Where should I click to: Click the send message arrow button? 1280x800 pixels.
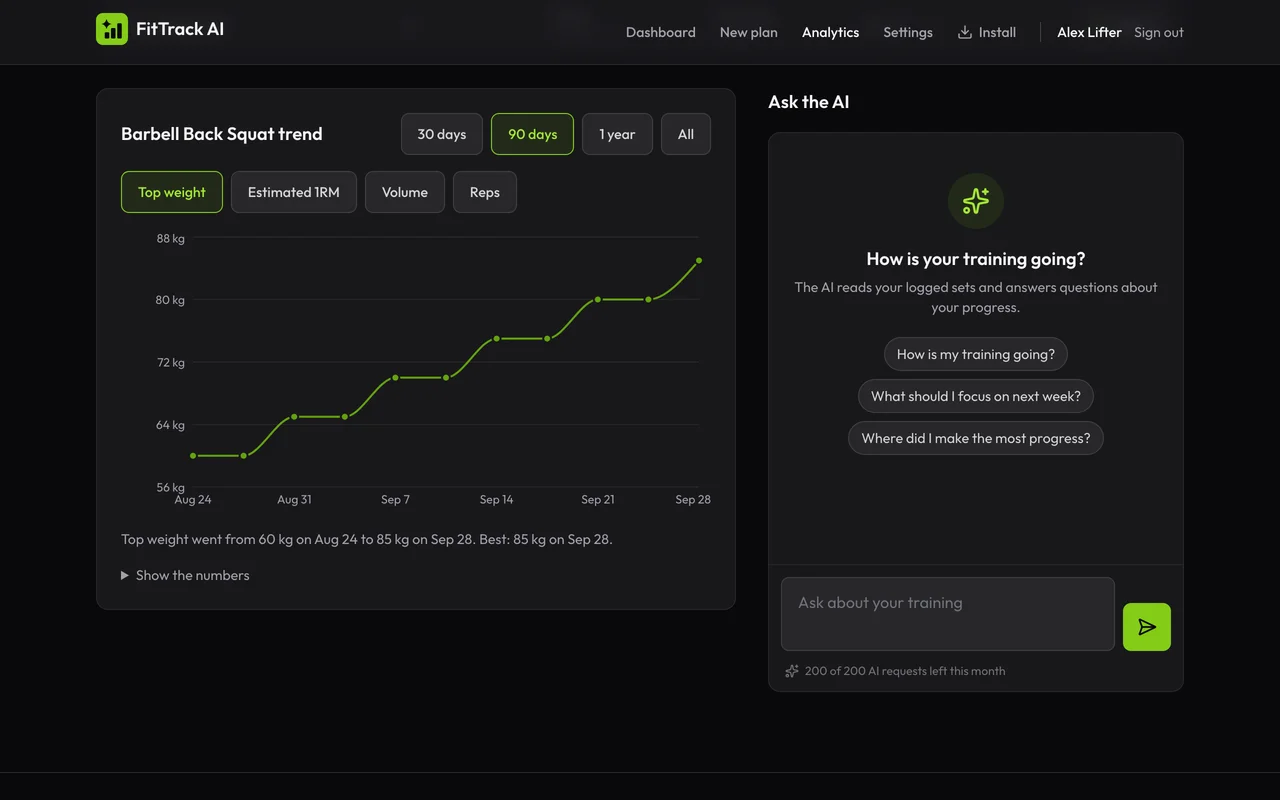click(1147, 627)
